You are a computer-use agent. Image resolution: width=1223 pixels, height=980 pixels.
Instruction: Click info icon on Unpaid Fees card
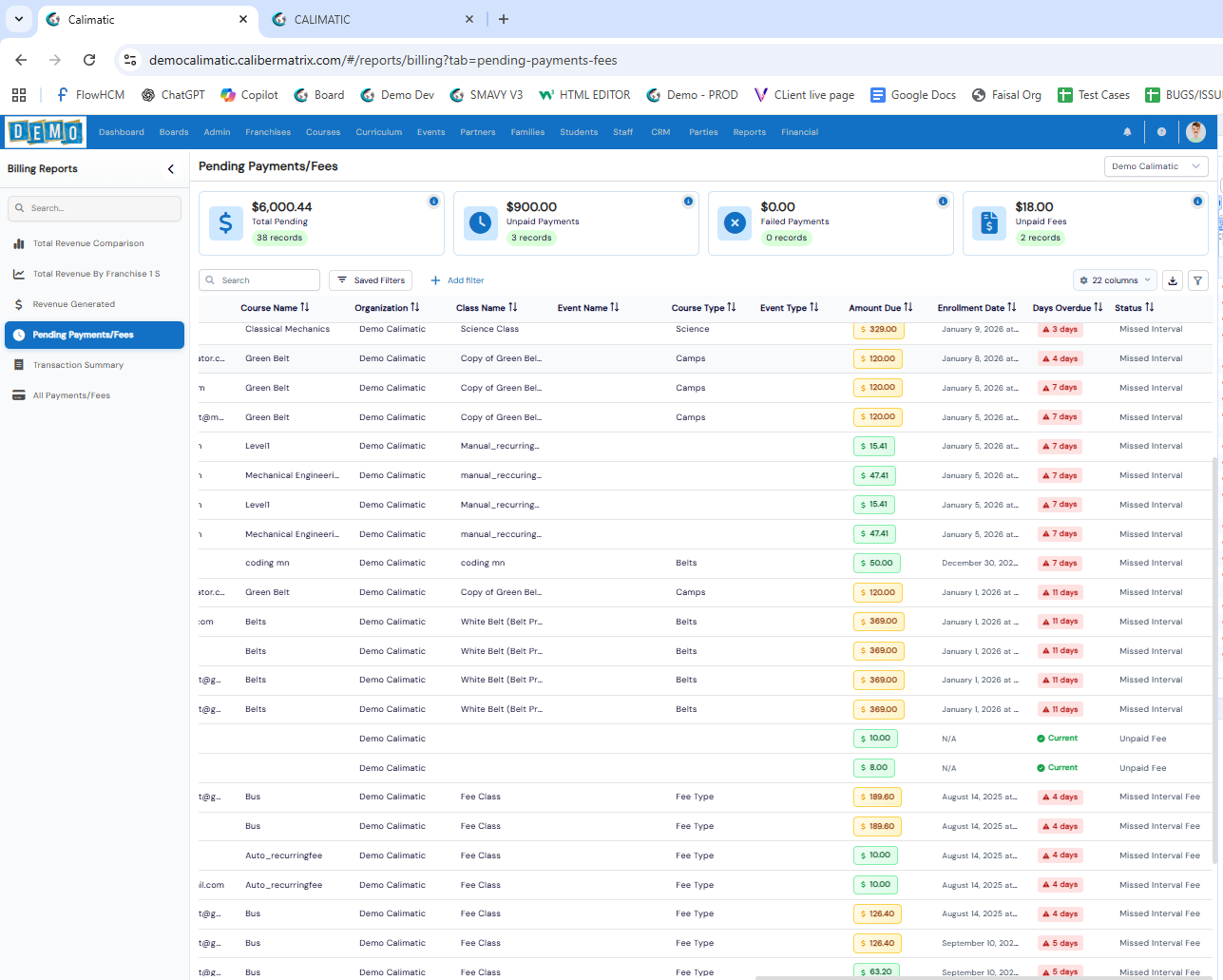(x=1197, y=202)
